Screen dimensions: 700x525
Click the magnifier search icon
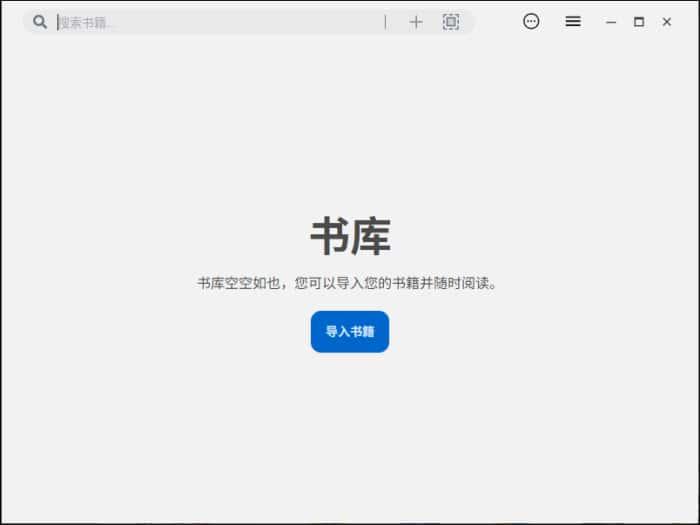(40, 22)
